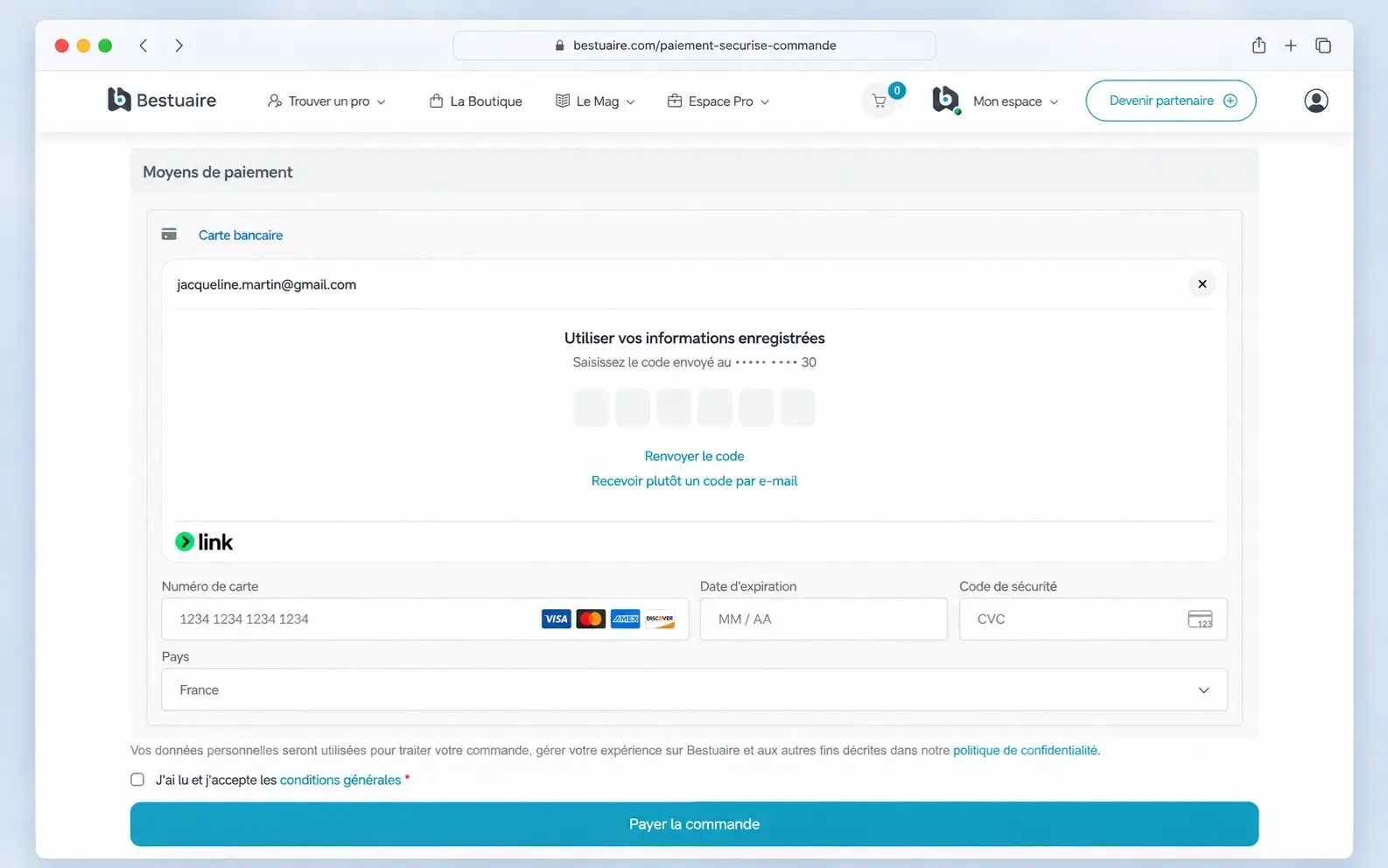
Task: Open La Boutique menu item
Action: point(475,101)
